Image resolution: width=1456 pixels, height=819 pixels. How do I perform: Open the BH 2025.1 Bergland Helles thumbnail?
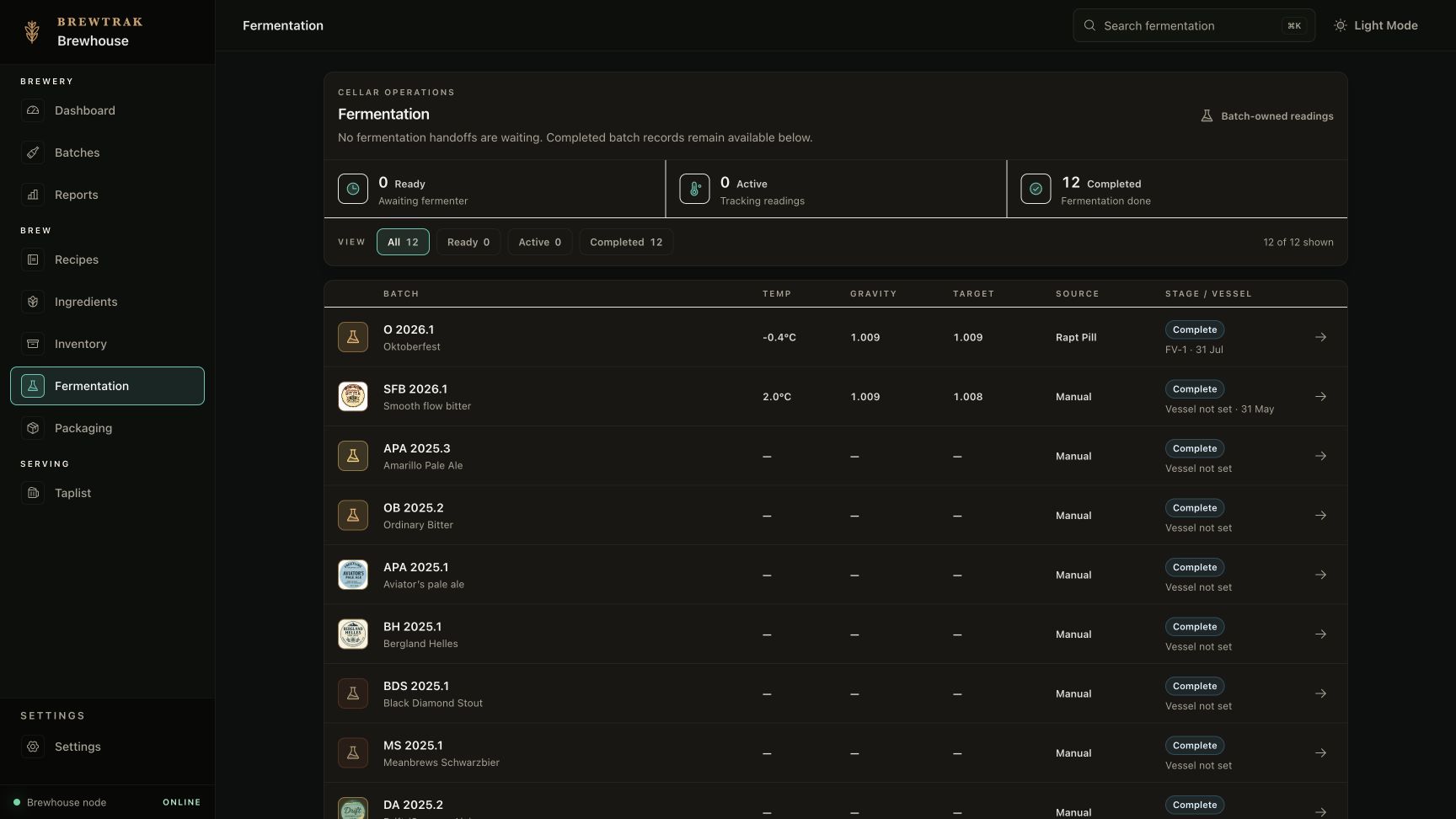353,634
